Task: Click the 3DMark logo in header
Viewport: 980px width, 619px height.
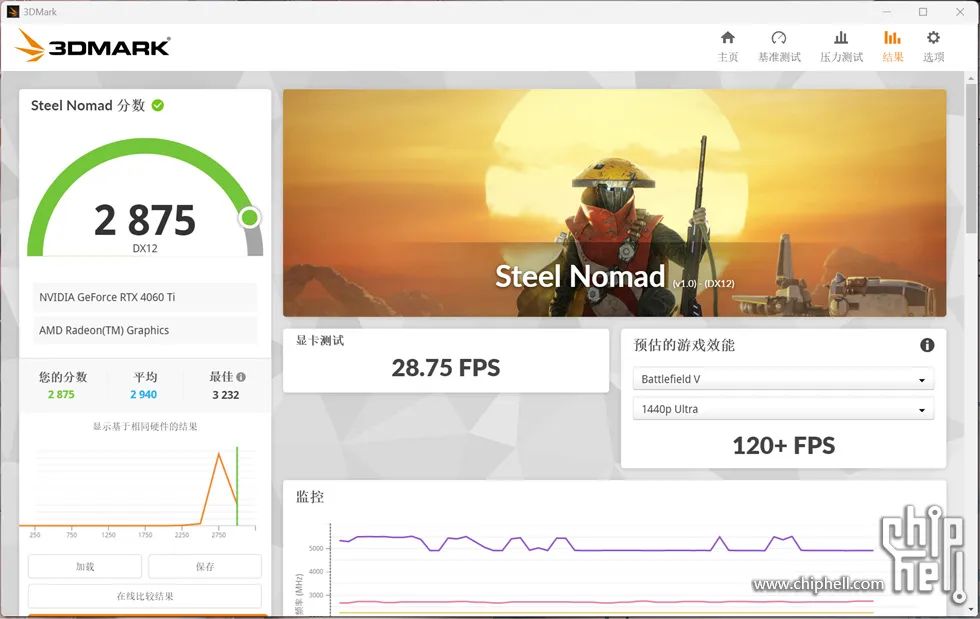Action: [x=92, y=46]
